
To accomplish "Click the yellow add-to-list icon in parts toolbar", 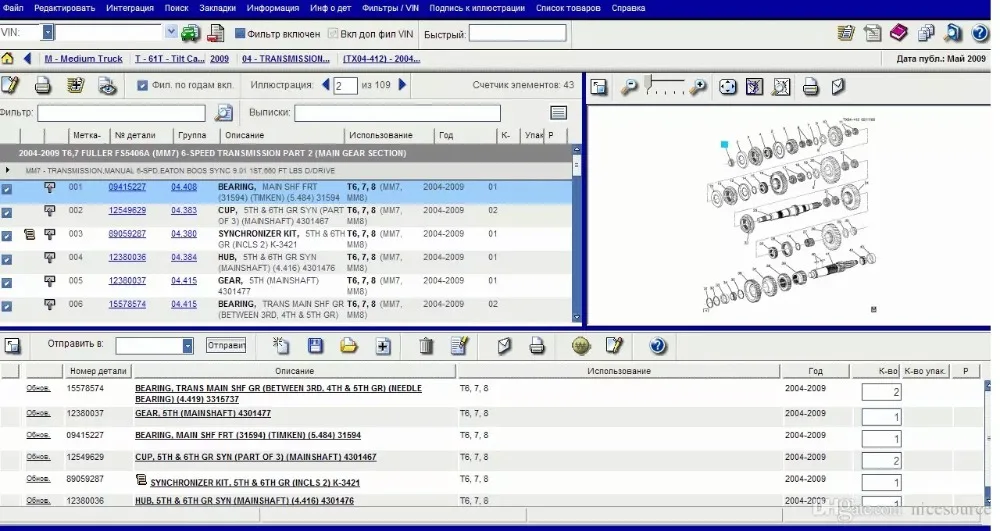I will click(76, 85).
